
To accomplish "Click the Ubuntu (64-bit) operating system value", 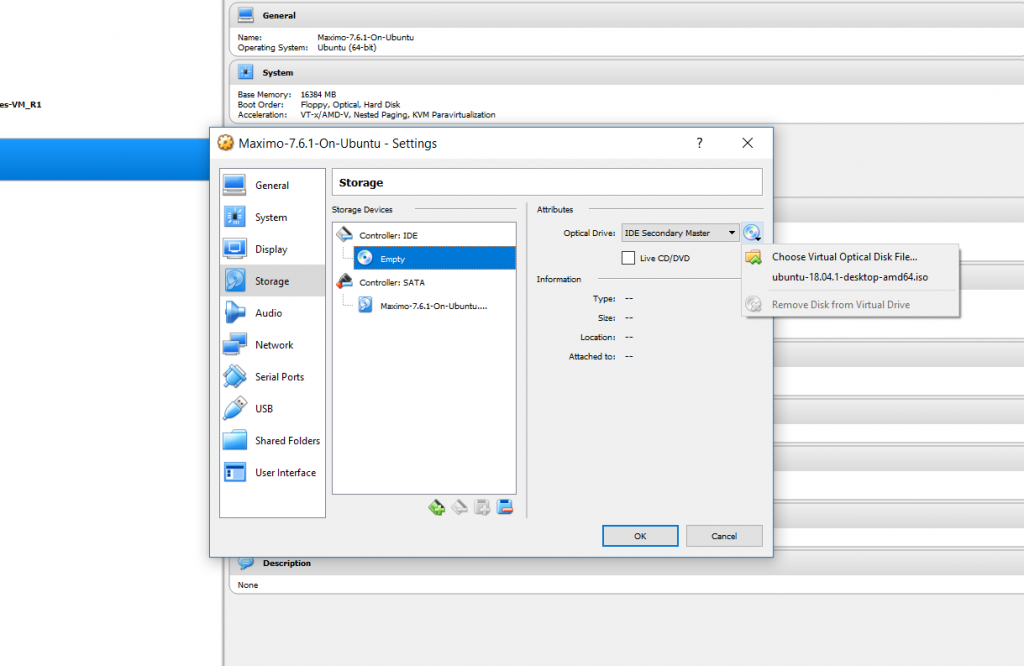I will [347, 48].
